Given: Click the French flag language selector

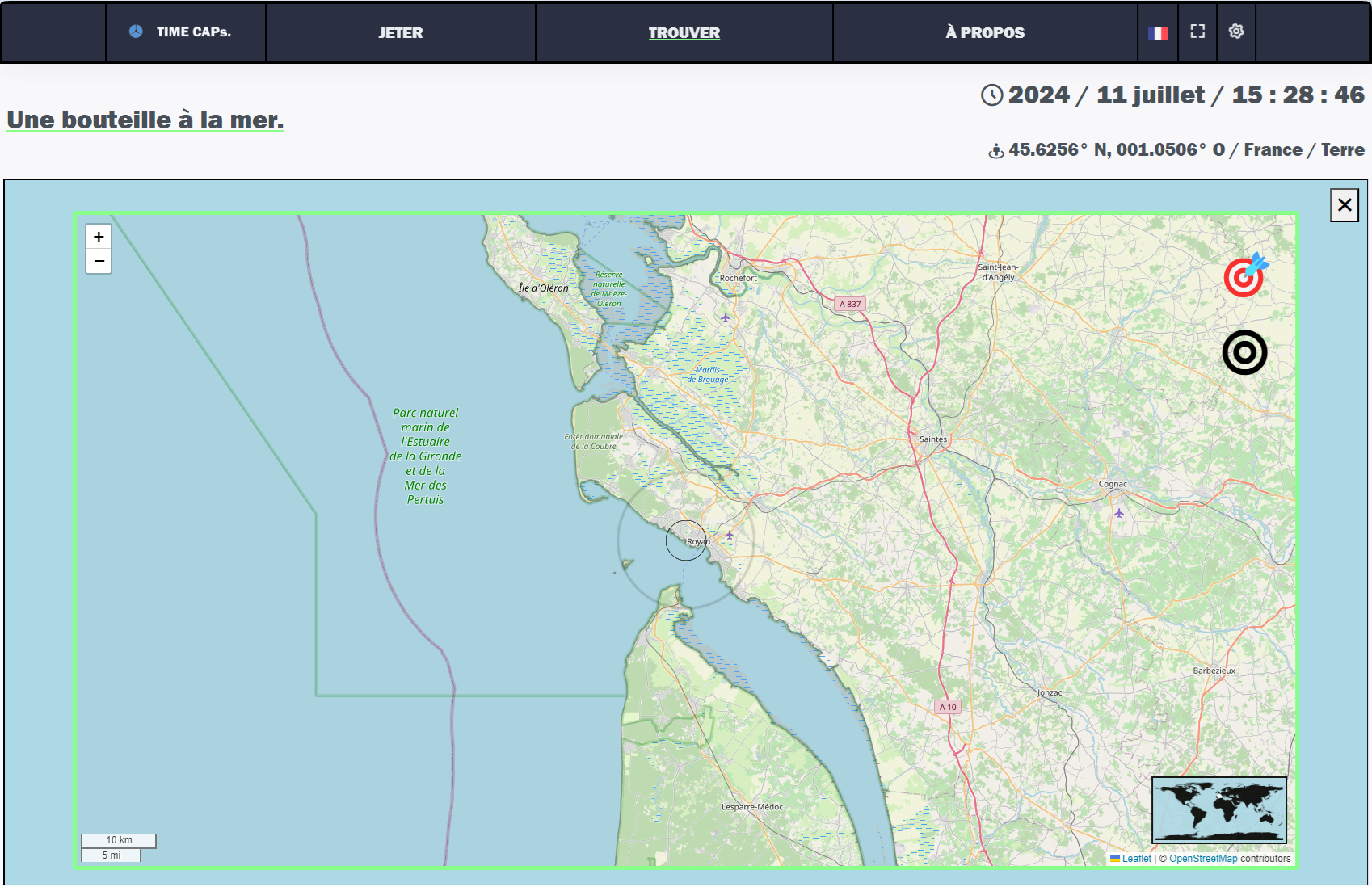Looking at the screenshot, I should [x=1158, y=33].
